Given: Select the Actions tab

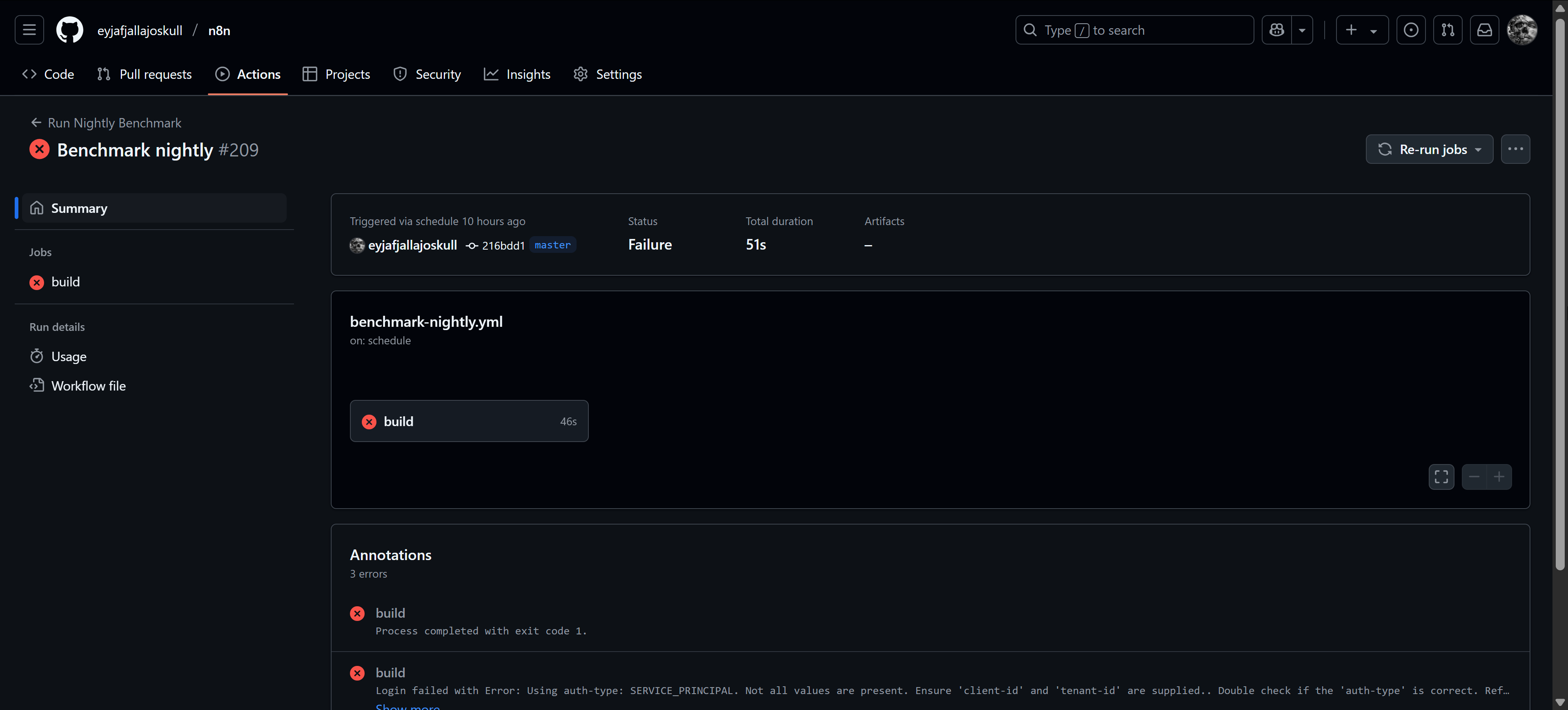Looking at the screenshot, I should coord(248,74).
